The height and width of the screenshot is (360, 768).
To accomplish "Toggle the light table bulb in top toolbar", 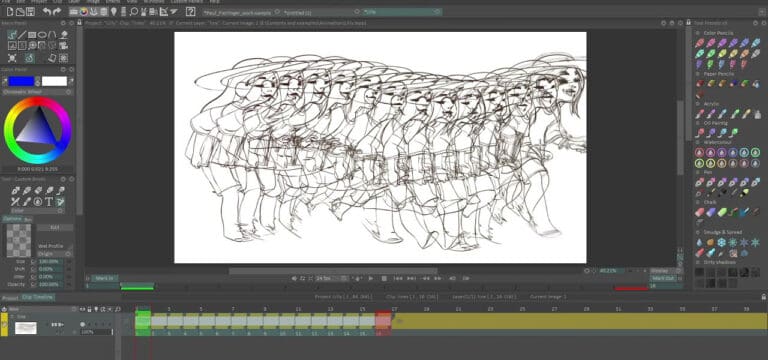I will [114, 11].
